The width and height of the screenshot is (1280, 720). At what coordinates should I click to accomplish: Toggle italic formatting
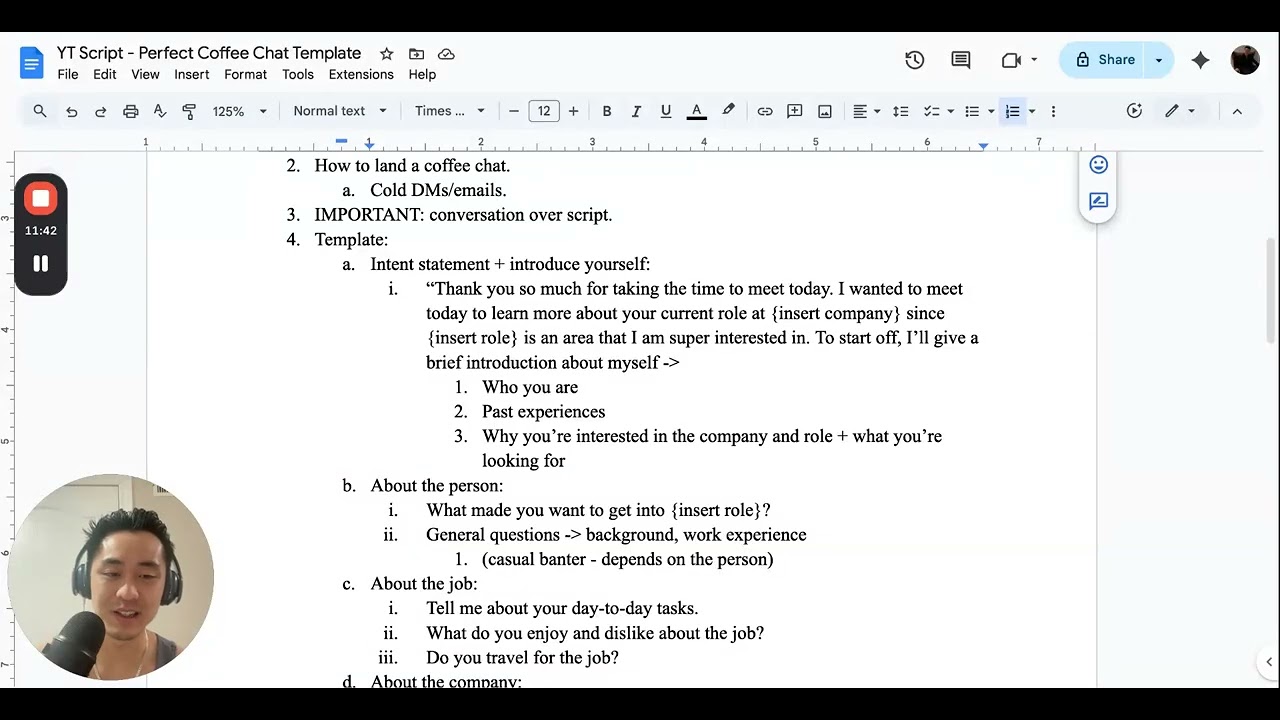pyautogui.click(x=635, y=111)
